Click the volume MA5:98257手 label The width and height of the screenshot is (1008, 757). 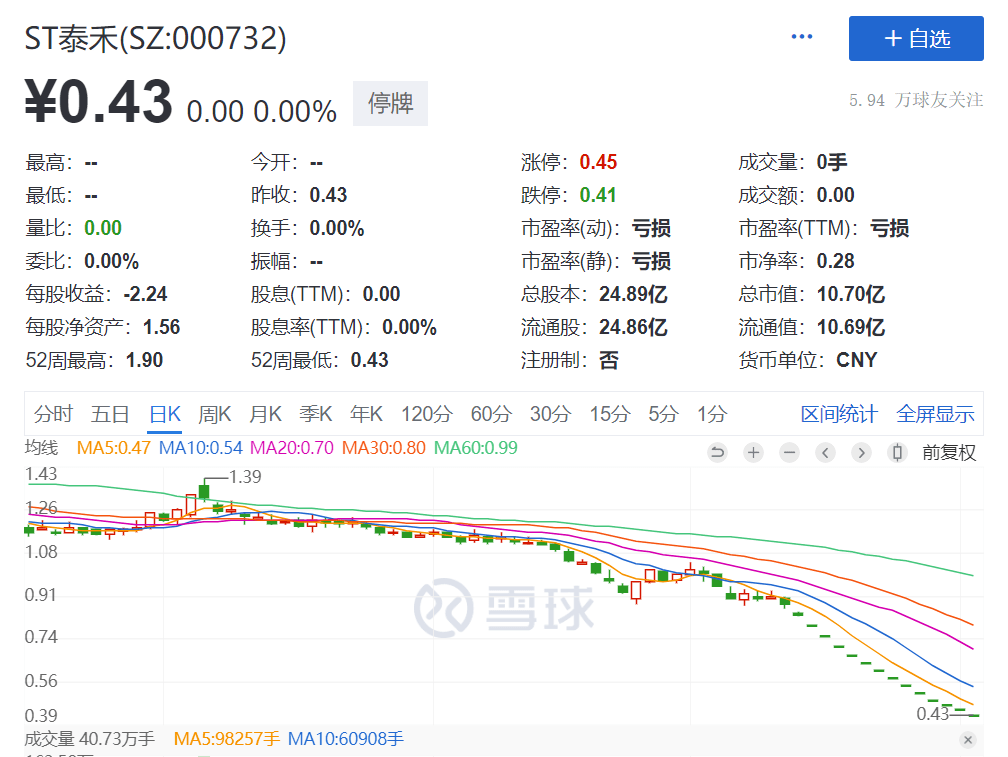point(227,739)
